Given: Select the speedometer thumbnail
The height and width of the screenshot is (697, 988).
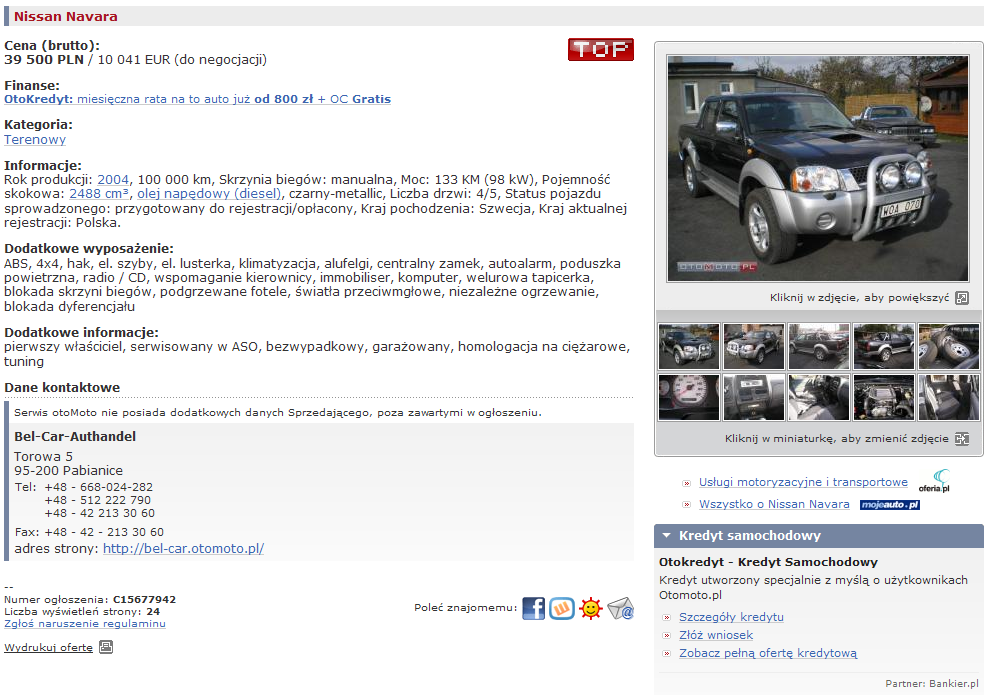Looking at the screenshot, I should pyautogui.click(x=689, y=397).
